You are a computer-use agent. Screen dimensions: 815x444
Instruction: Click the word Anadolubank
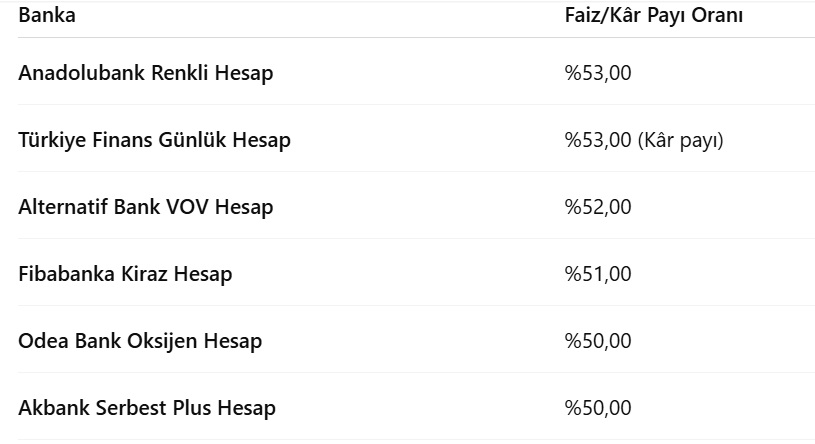[82, 73]
